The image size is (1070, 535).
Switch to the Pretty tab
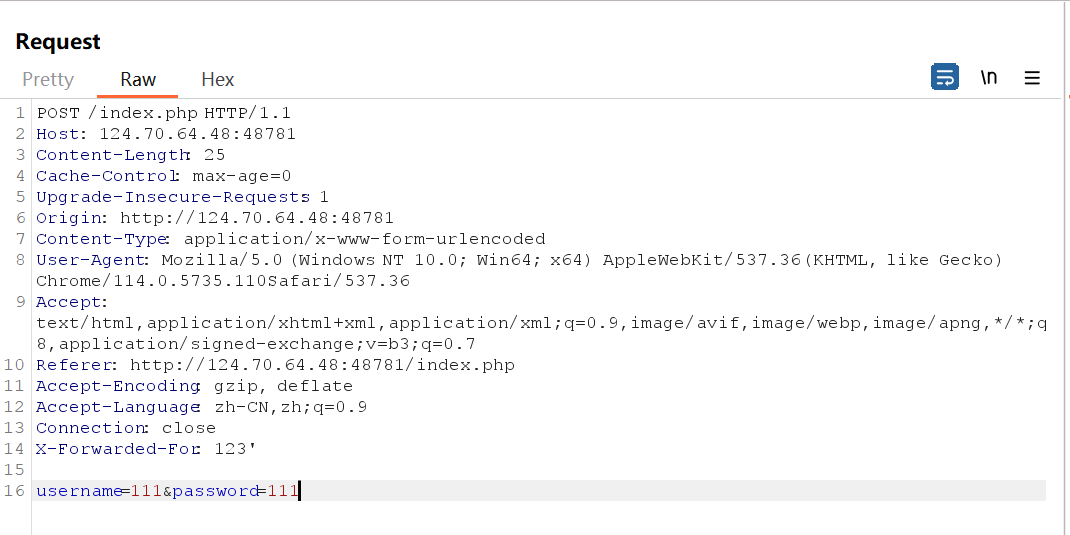click(x=48, y=79)
